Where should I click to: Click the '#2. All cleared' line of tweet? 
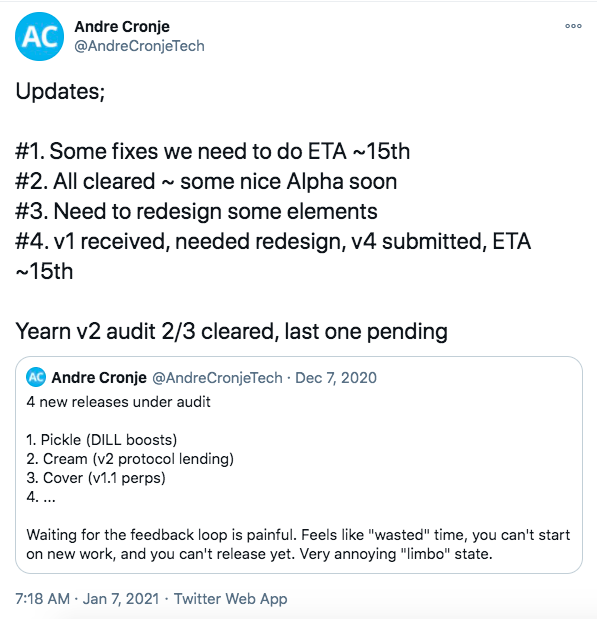(x=206, y=182)
